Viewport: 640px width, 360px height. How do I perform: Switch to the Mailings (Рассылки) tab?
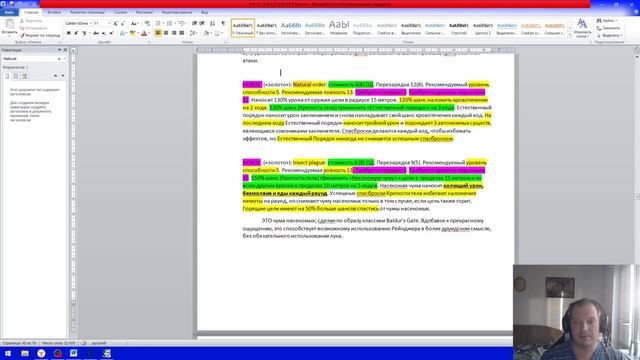tap(144, 13)
